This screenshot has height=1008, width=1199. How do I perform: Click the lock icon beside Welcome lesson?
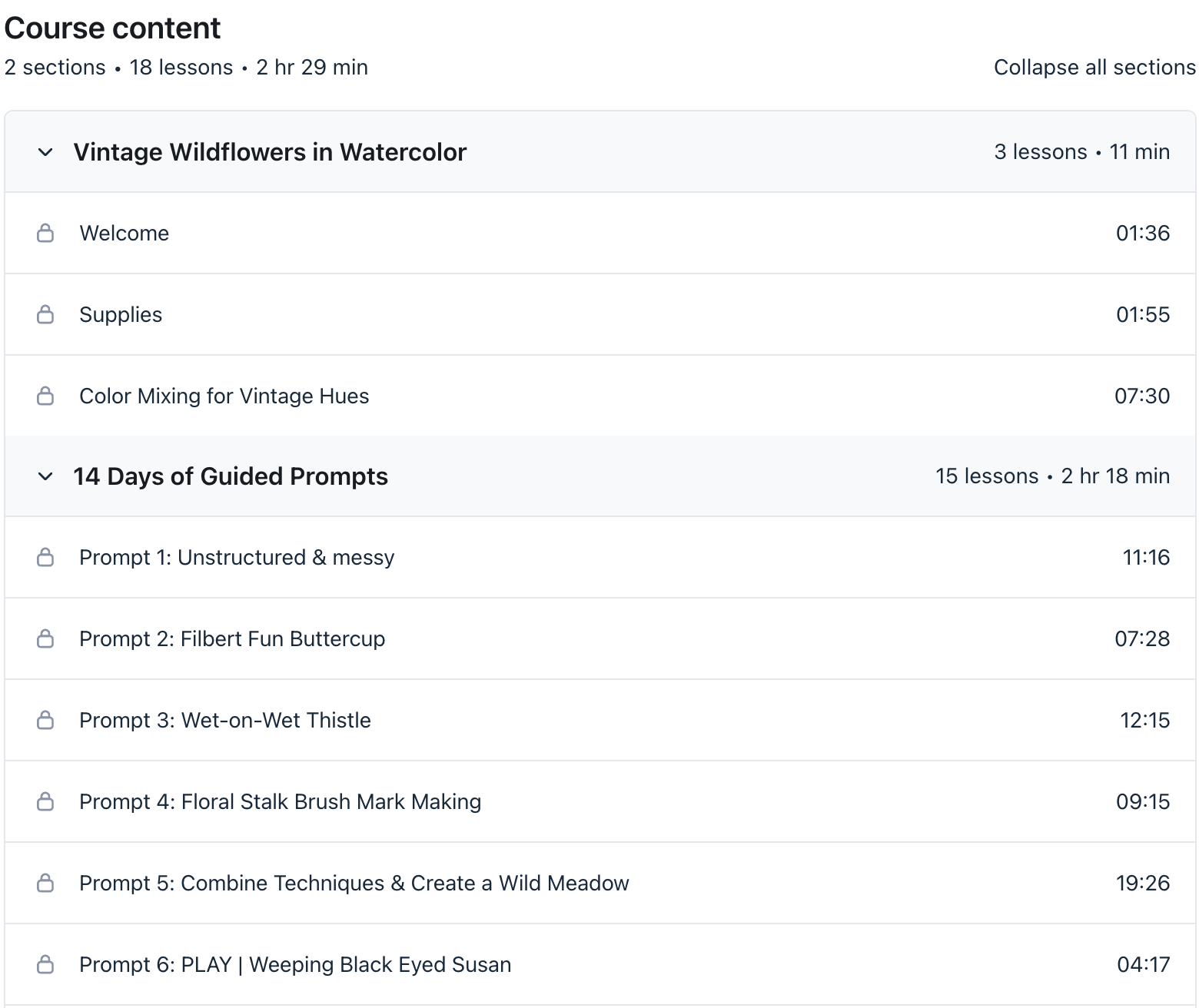pyautogui.click(x=45, y=234)
